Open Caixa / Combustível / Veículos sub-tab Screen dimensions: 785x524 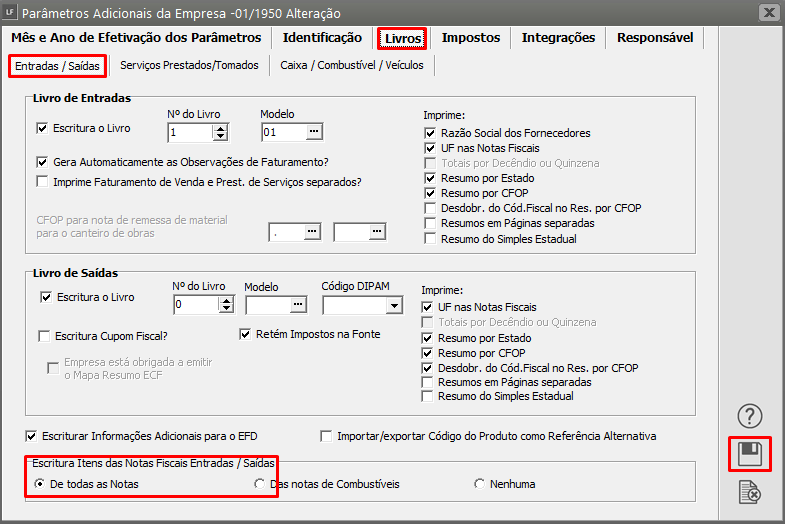point(351,65)
